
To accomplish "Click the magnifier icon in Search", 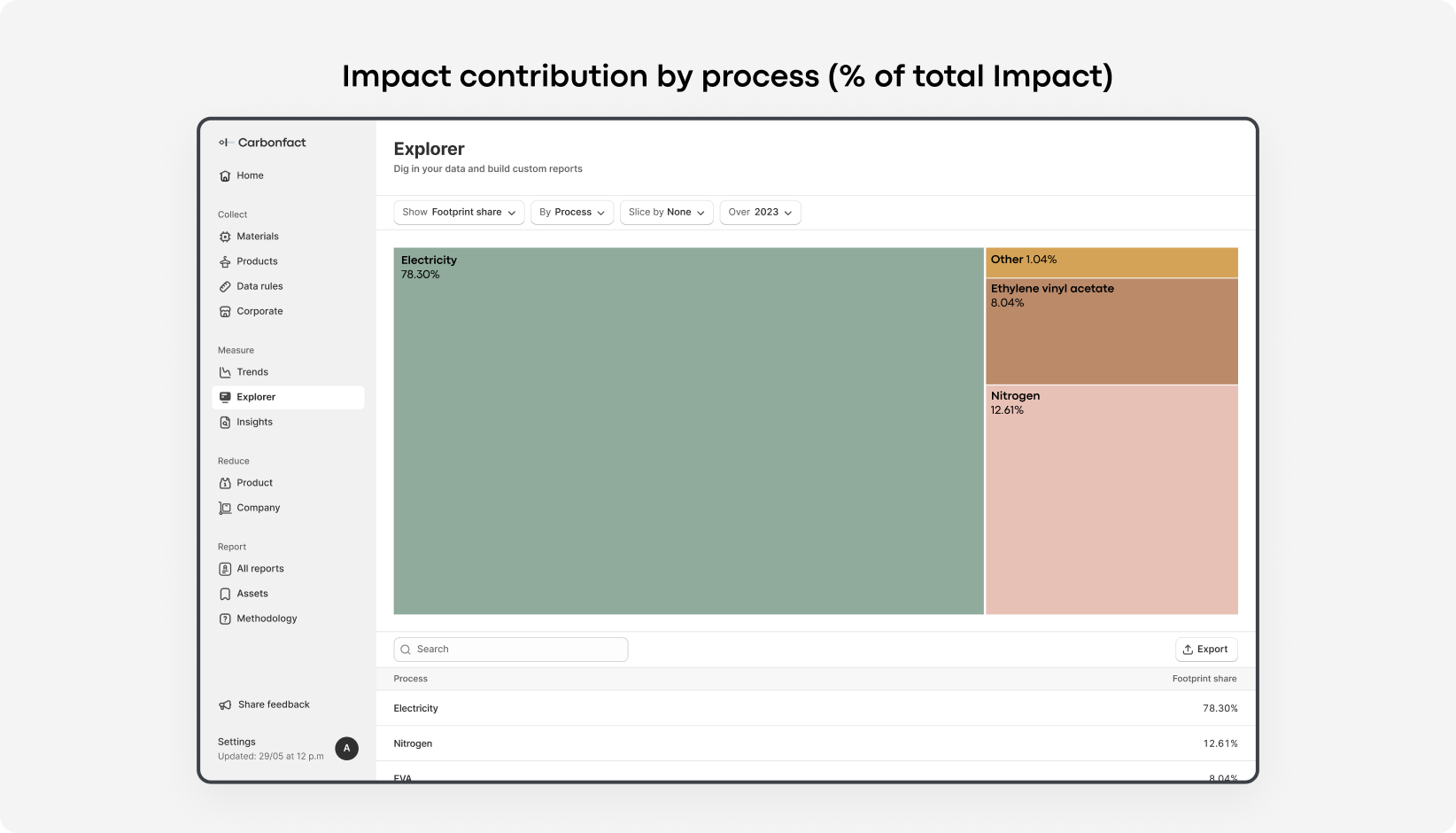I will point(406,650).
